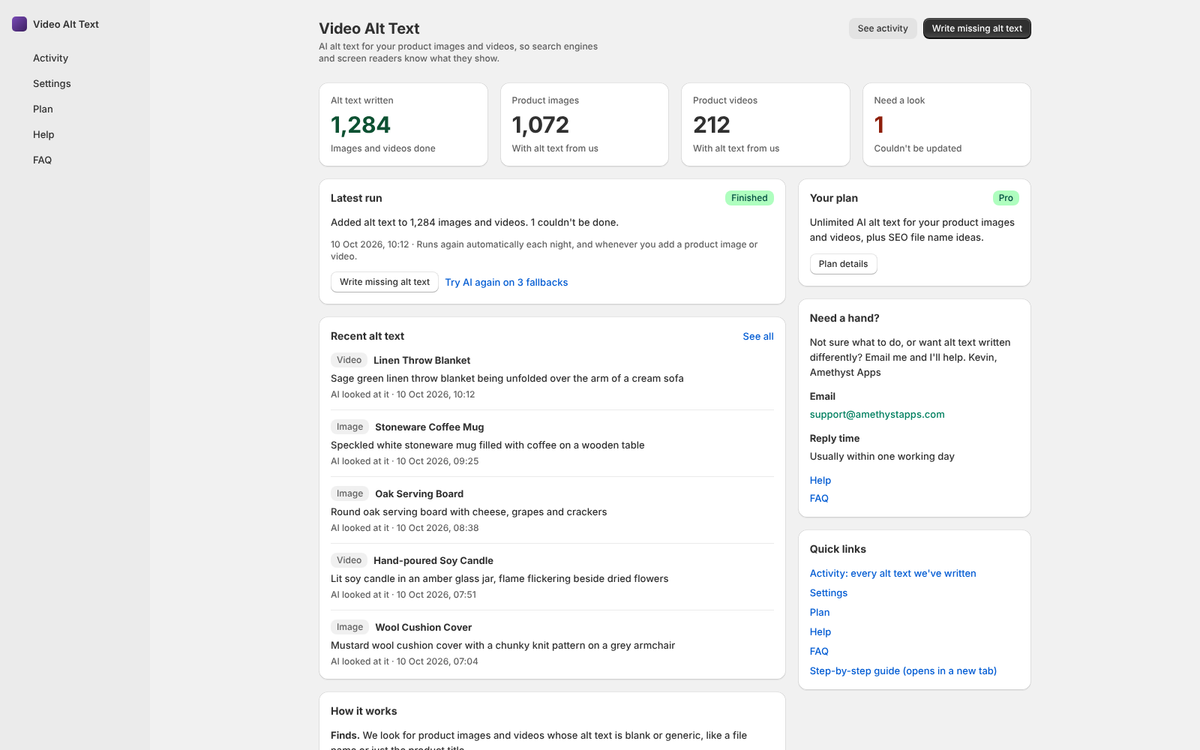Open Activity in the sidebar
Screen dimensions: 1200x750
point(51,58)
